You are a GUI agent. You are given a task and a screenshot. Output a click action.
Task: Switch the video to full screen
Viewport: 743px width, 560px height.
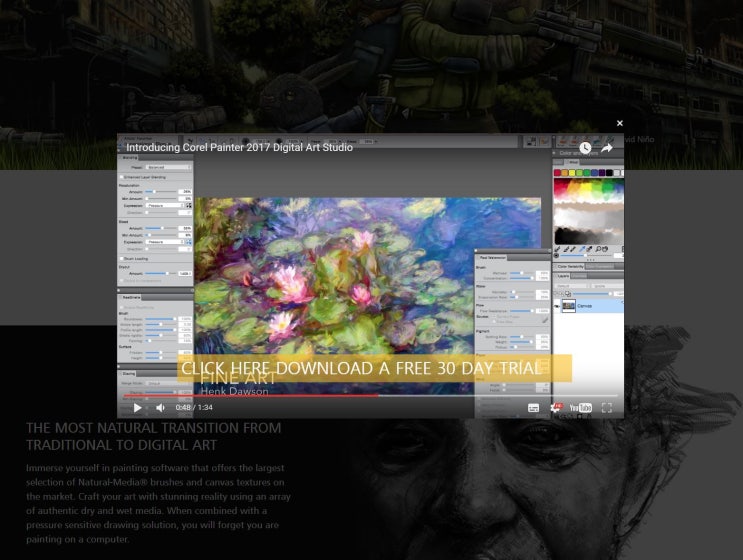607,408
